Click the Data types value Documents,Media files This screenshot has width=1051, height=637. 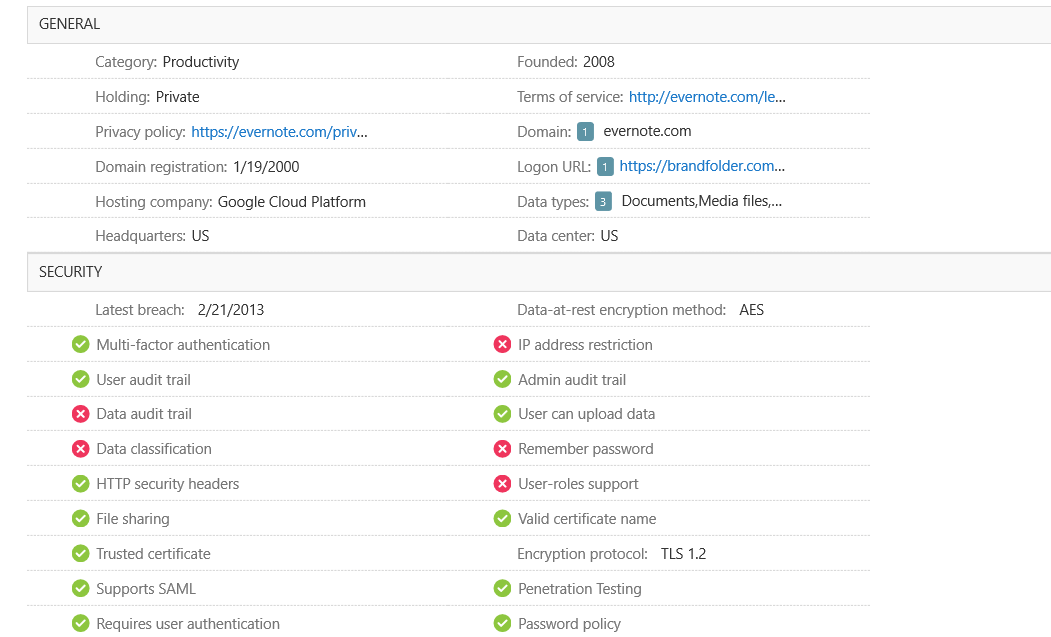click(x=702, y=201)
